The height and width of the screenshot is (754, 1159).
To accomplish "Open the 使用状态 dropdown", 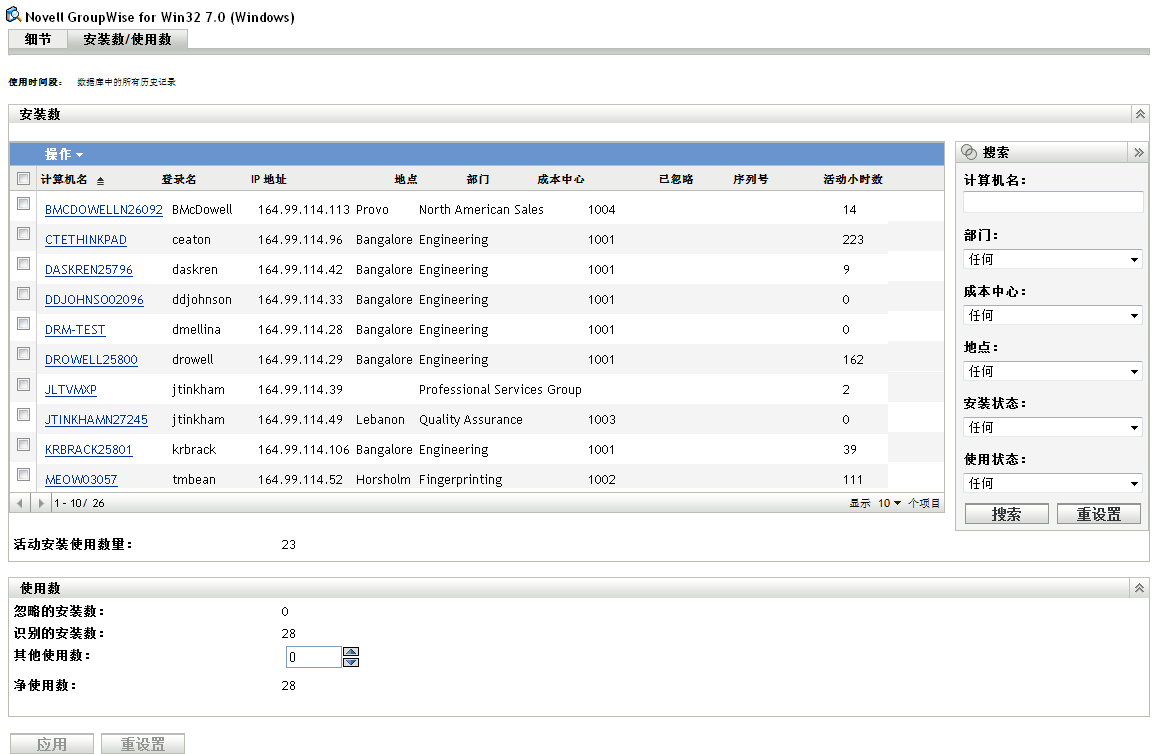I will [x=1053, y=483].
